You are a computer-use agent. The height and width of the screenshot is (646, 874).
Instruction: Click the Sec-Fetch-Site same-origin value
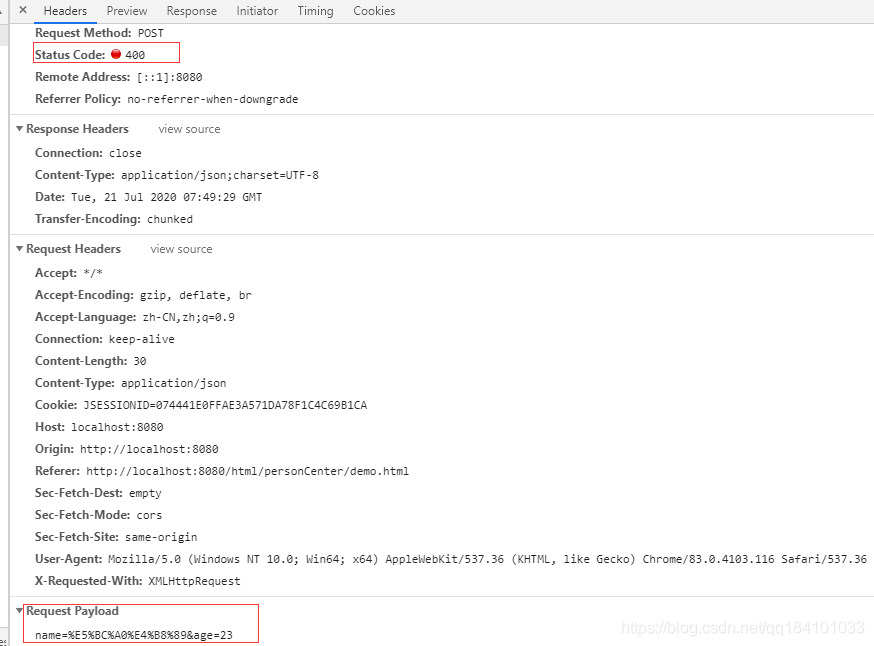point(161,537)
